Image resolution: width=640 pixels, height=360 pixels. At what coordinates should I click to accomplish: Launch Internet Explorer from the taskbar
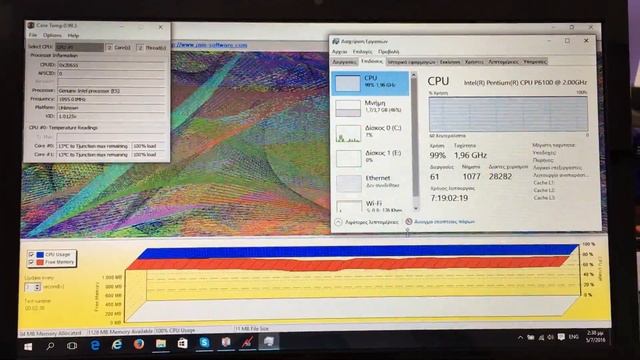pyautogui.click(x=117, y=345)
